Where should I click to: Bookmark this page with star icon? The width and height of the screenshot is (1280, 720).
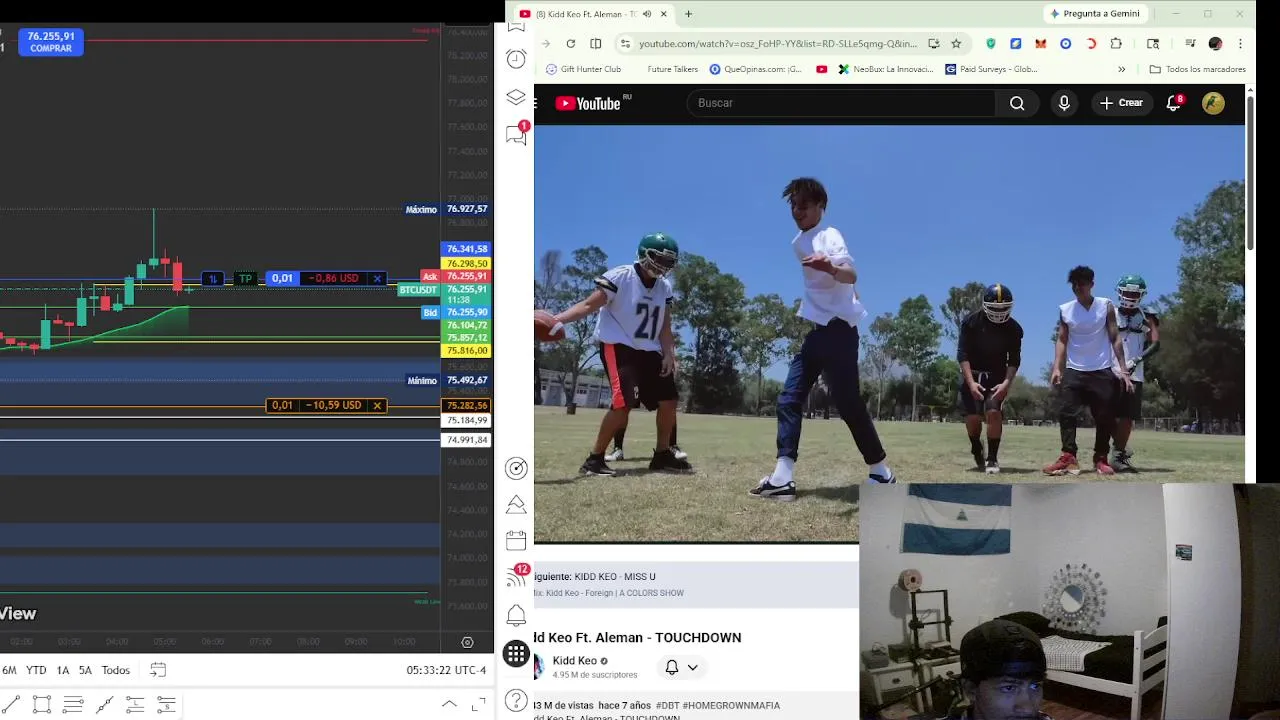point(956,43)
